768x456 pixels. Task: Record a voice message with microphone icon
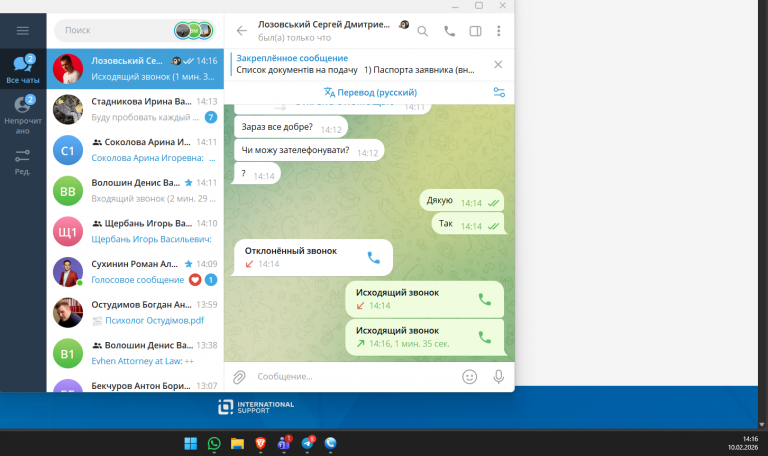click(499, 377)
